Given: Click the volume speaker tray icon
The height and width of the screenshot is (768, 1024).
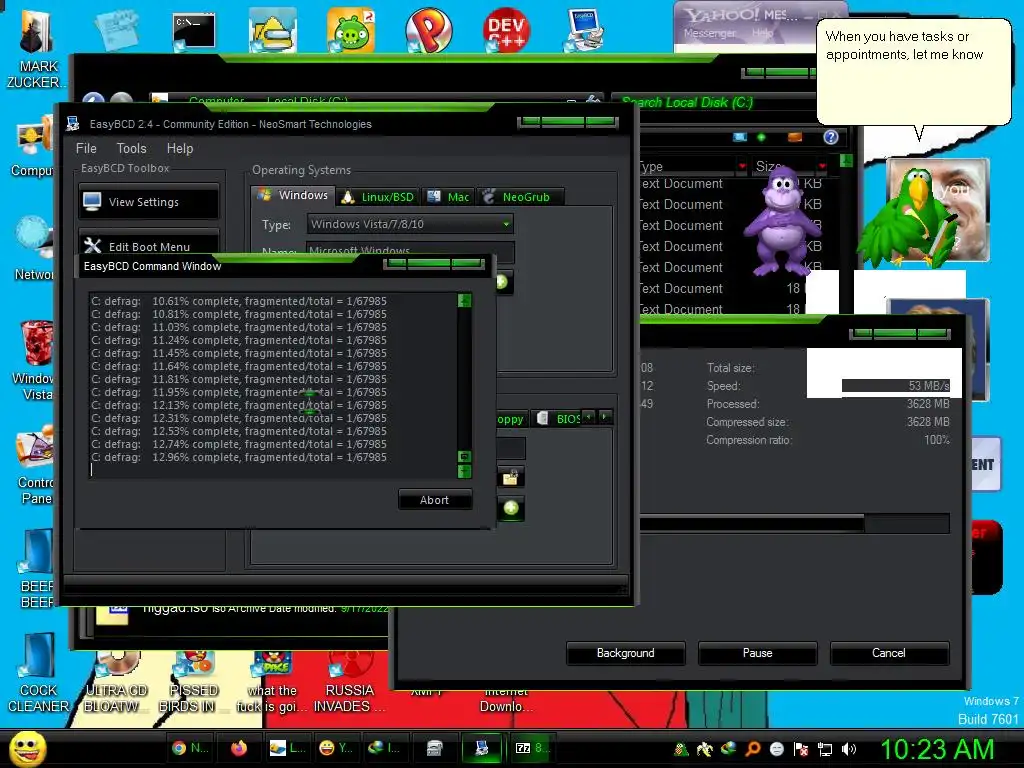Looking at the screenshot, I should click(x=848, y=749).
